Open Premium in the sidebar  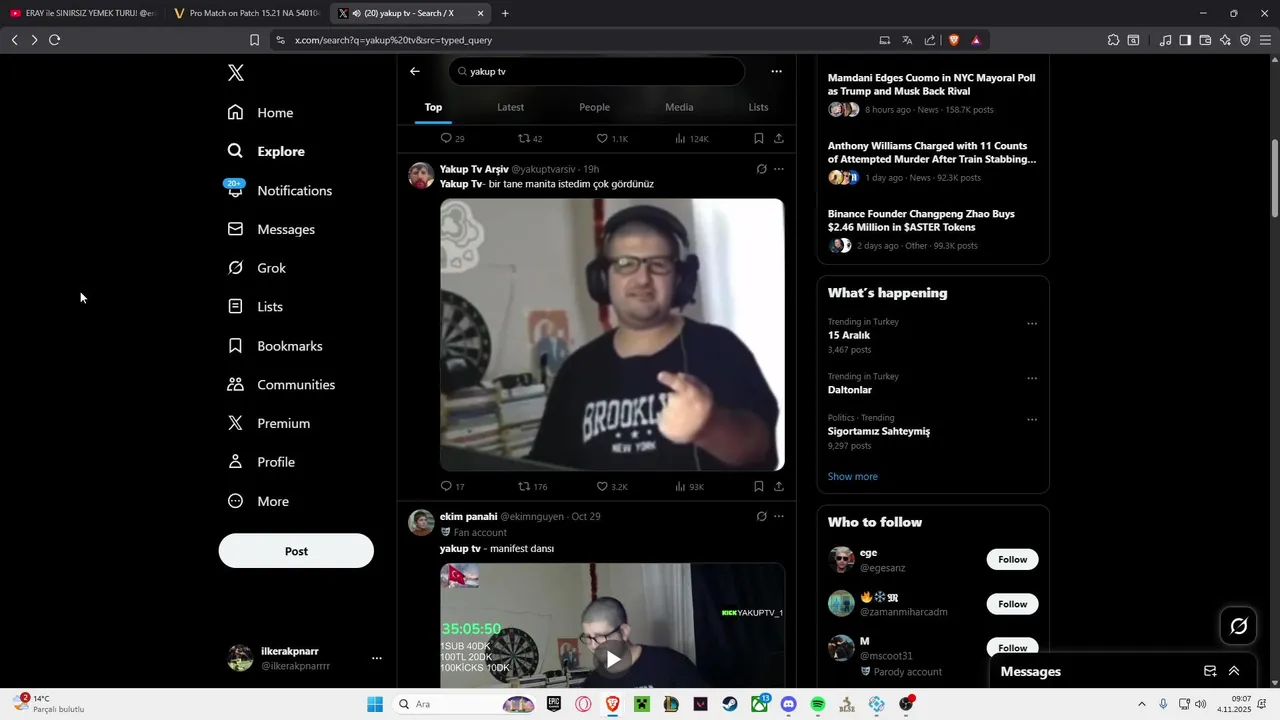coord(269,423)
